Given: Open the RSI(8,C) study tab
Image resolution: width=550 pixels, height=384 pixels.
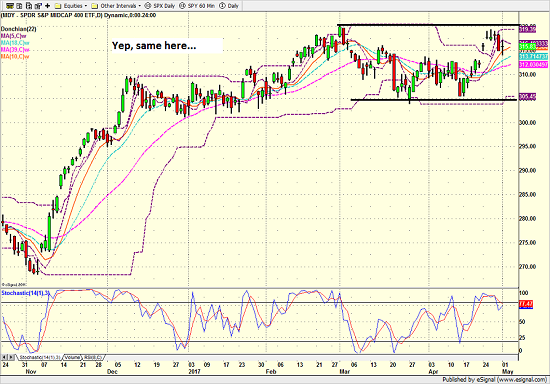Looking at the screenshot, I should tap(93, 357).
